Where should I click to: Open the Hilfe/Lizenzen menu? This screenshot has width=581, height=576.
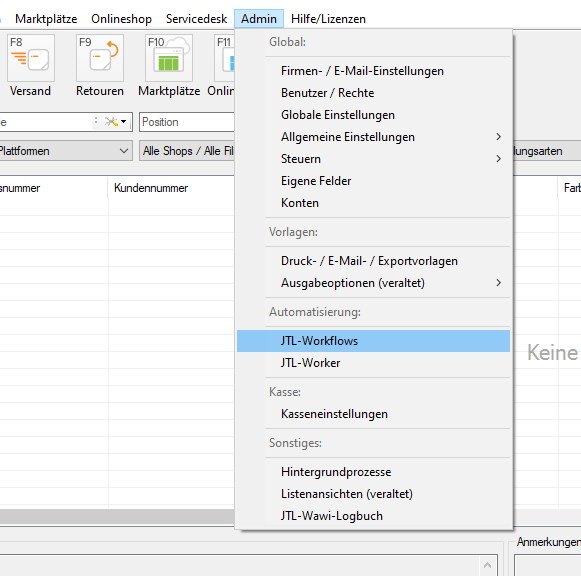click(328, 19)
